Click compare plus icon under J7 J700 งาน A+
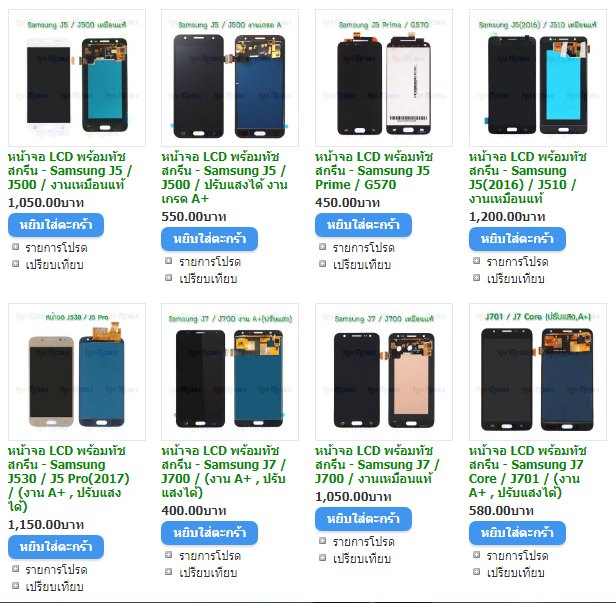616x603 pixels. click(169, 572)
